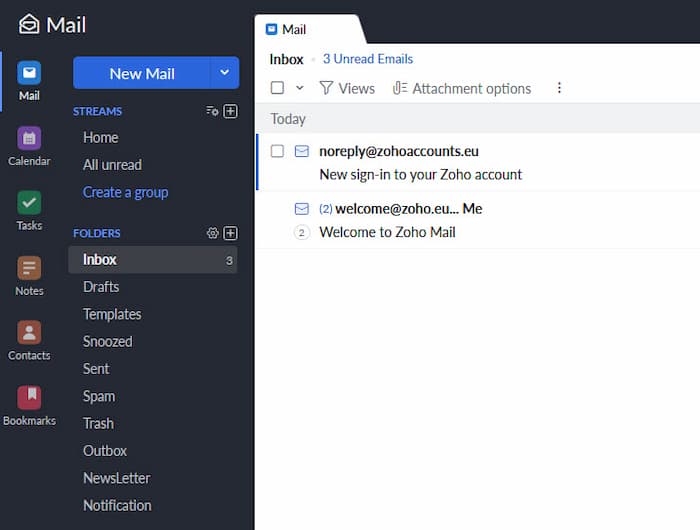Open the Calendar app icon
The image size is (700, 530).
tap(29, 139)
